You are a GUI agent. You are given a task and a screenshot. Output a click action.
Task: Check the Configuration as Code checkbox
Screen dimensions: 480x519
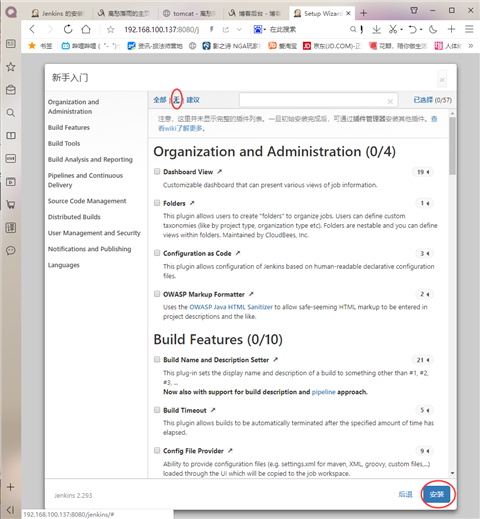[157, 253]
